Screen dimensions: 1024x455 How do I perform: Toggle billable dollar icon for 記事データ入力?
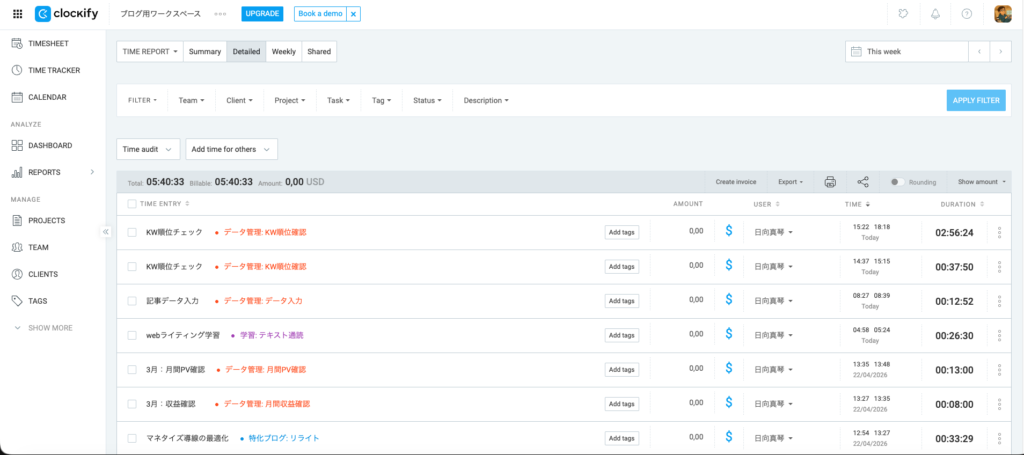(729, 300)
